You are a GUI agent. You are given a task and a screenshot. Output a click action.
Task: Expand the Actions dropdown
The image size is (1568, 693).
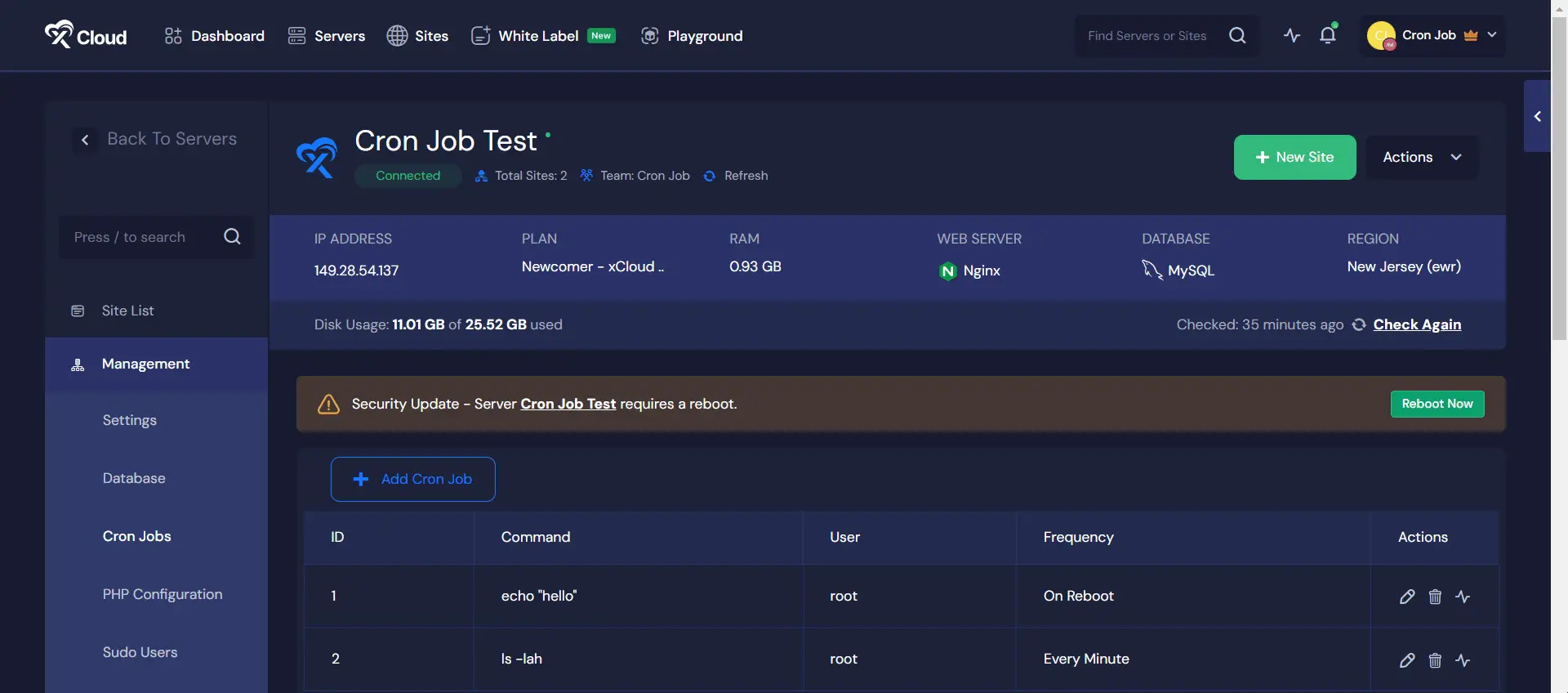[x=1422, y=157]
